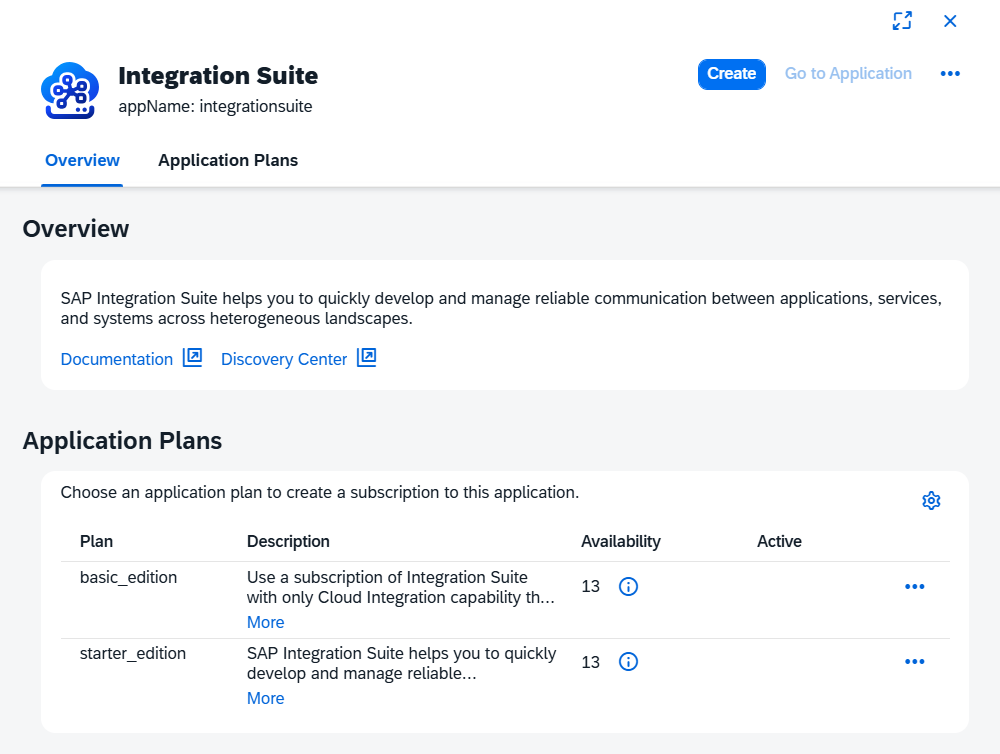Image resolution: width=1000 pixels, height=754 pixels.
Task: Click the Integration Suite cloud logo
Action: (70, 91)
